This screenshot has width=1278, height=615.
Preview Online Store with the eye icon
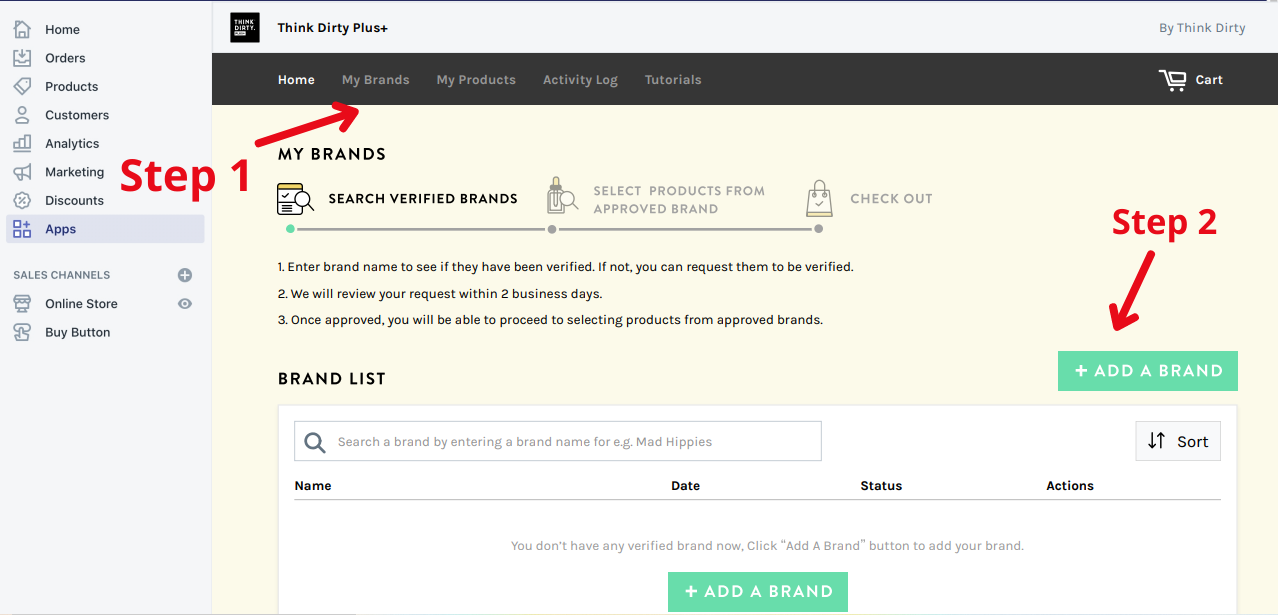point(185,304)
